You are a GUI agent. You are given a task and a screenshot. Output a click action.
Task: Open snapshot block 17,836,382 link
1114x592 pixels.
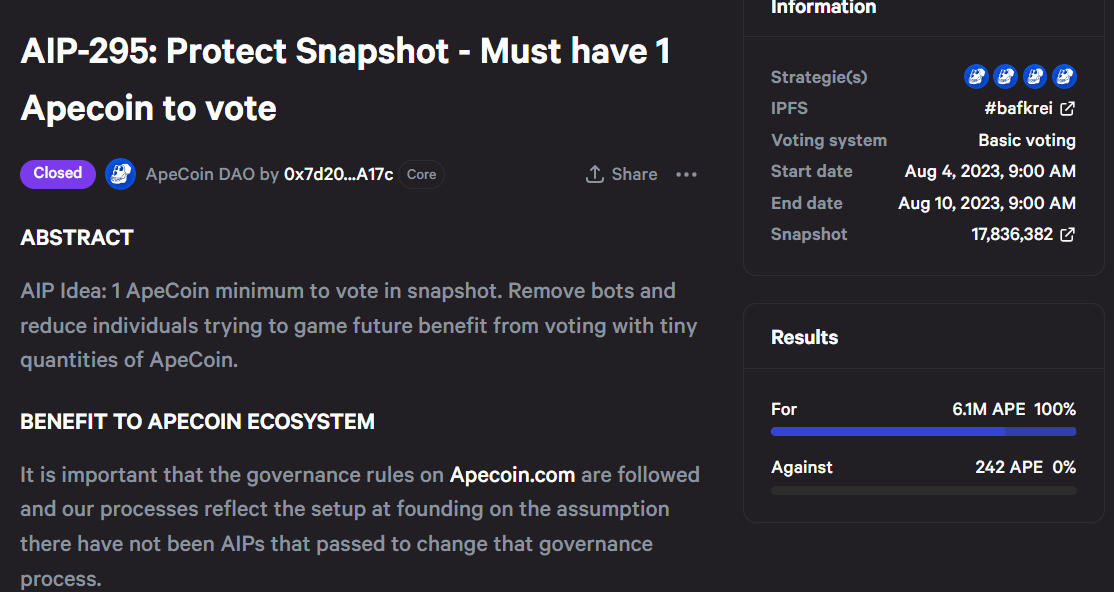click(1011, 234)
